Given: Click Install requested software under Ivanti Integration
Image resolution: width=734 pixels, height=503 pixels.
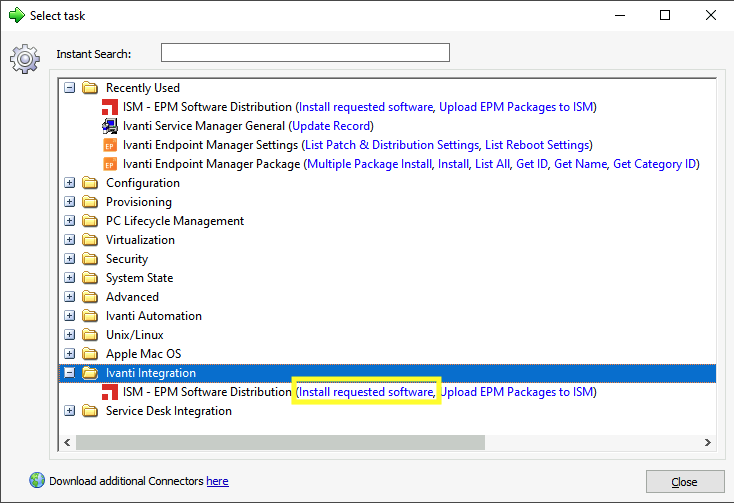Looking at the screenshot, I should [x=366, y=392].
